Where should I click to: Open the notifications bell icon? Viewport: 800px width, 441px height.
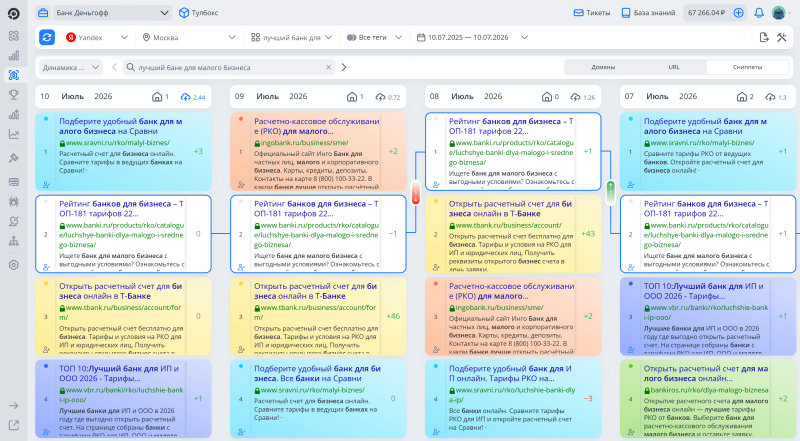click(759, 13)
